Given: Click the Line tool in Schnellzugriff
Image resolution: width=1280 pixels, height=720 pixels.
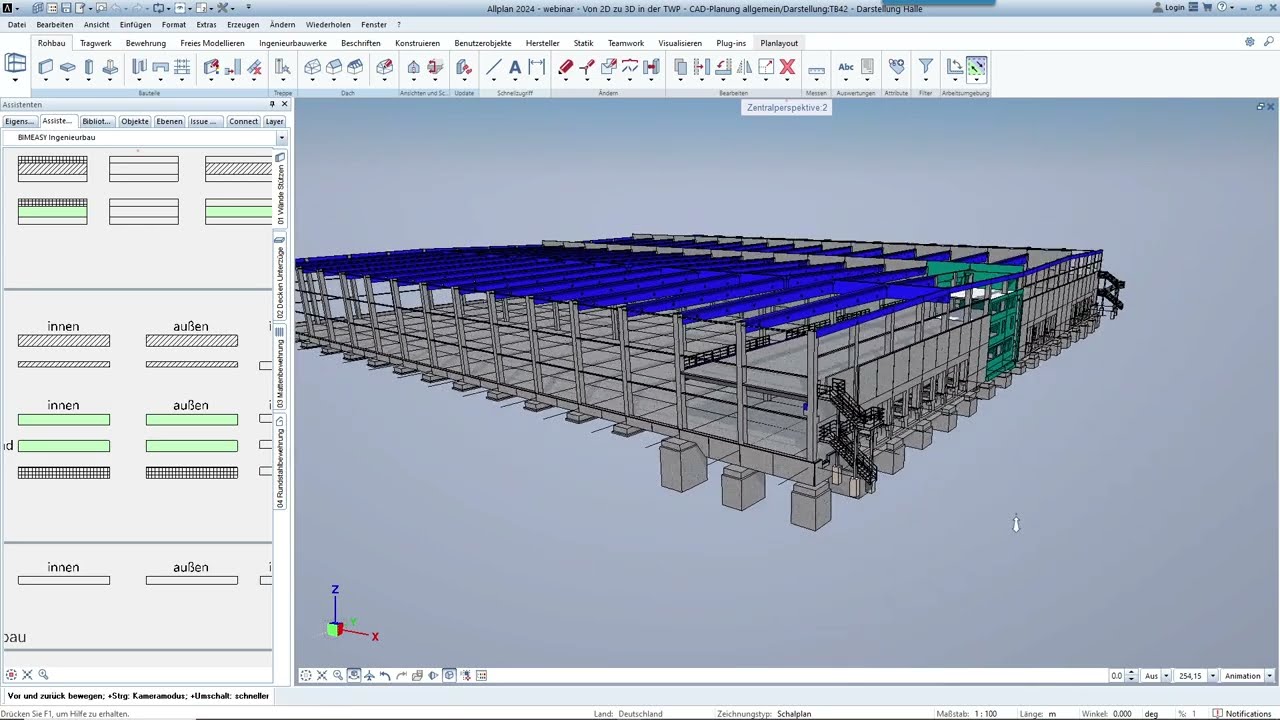Looking at the screenshot, I should [x=493, y=67].
